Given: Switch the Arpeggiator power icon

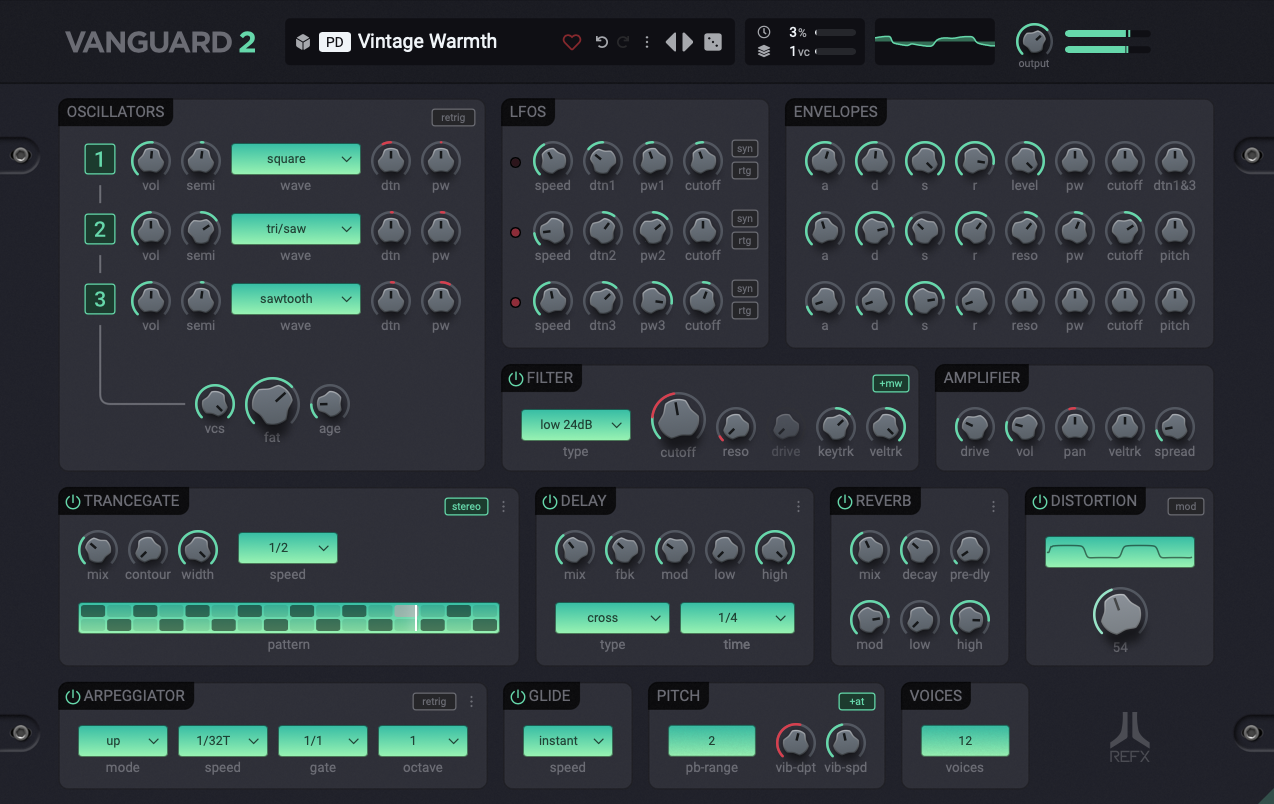Looking at the screenshot, I should [73, 696].
